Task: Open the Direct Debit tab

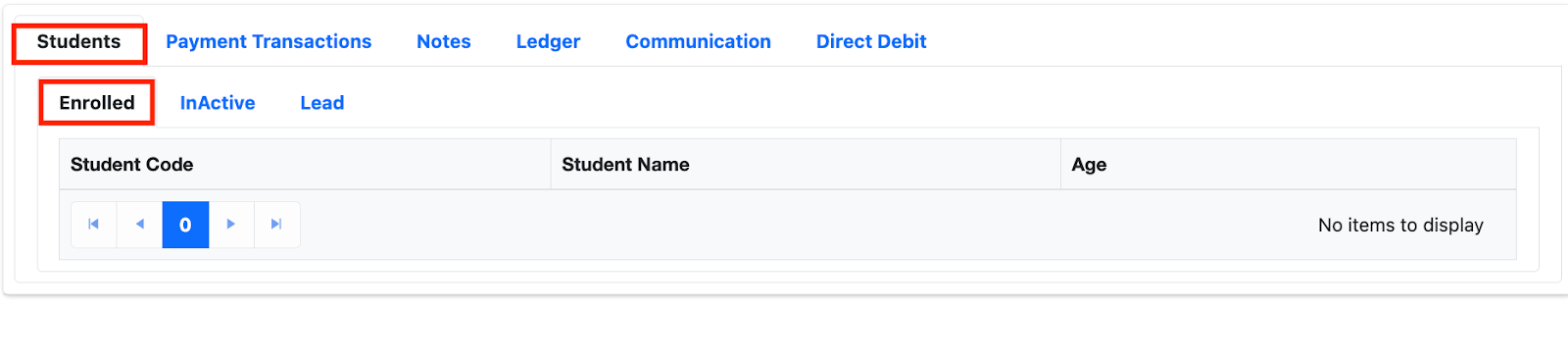Action: click(x=871, y=42)
